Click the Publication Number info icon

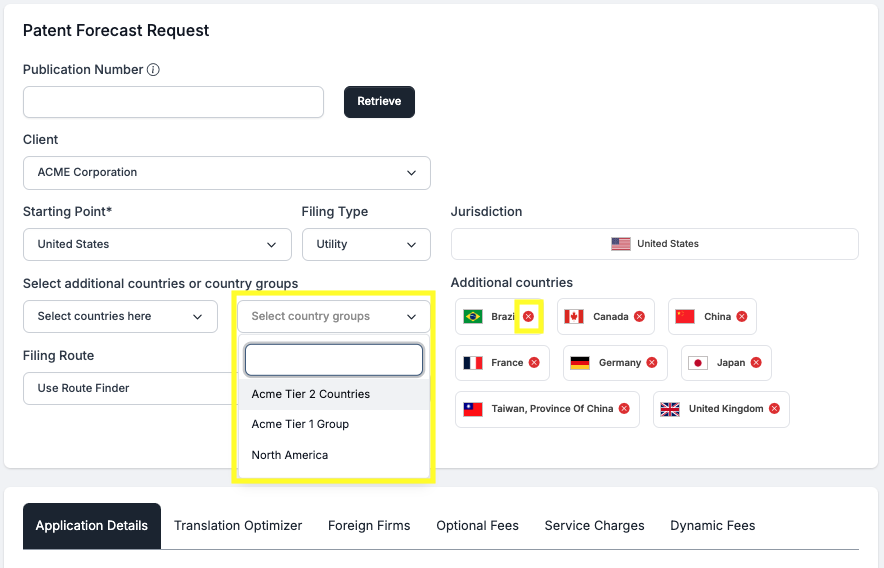153,70
